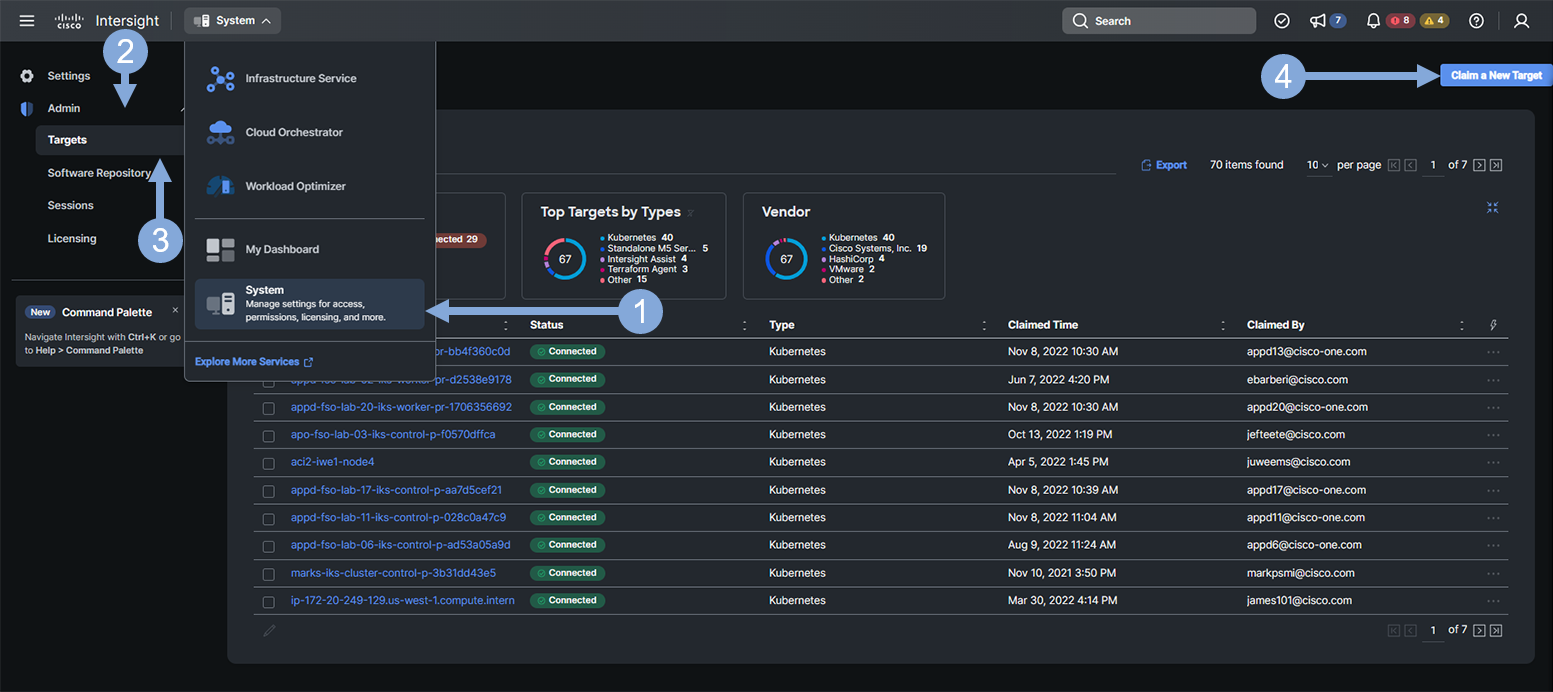Open the hamburger navigation menu
Viewport: 1553px width, 692px height.
(x=27, y=21)
